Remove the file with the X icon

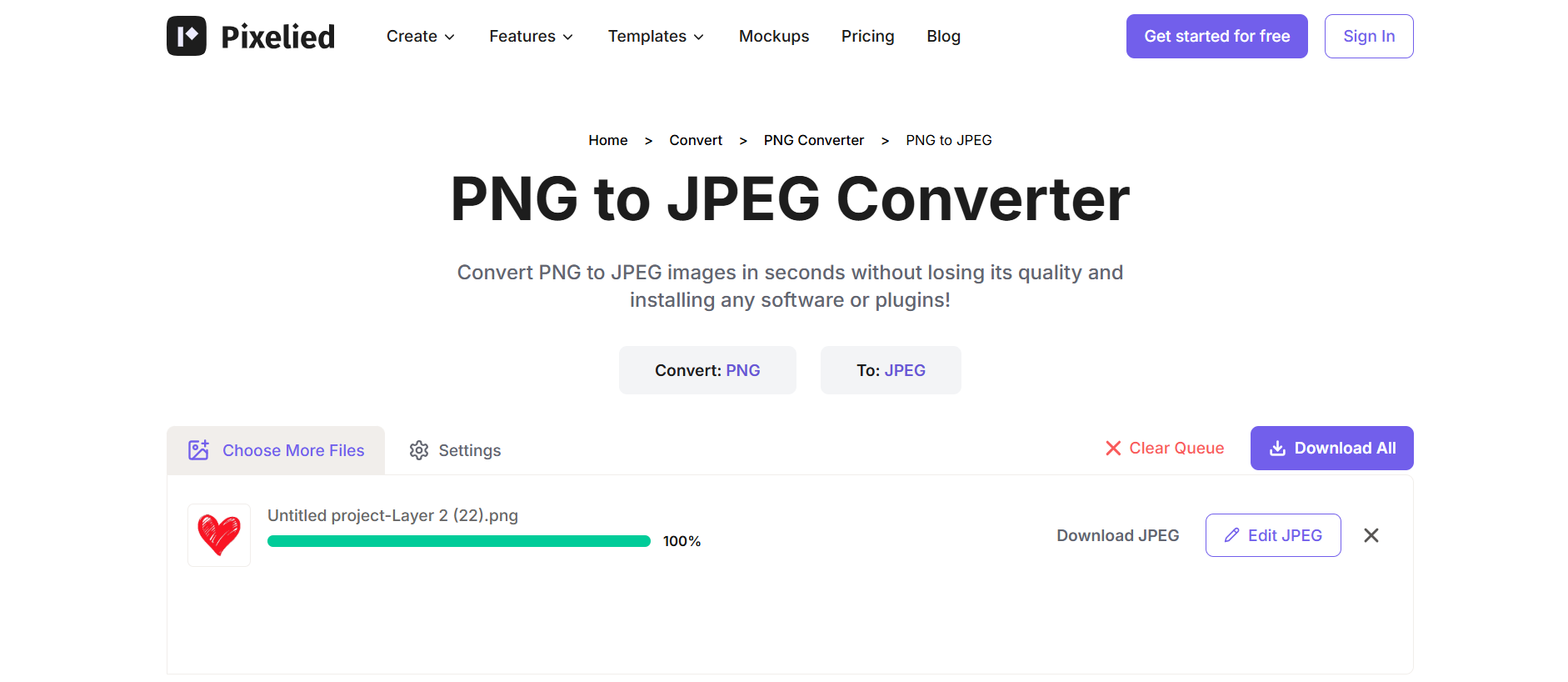pos(1371,535)
